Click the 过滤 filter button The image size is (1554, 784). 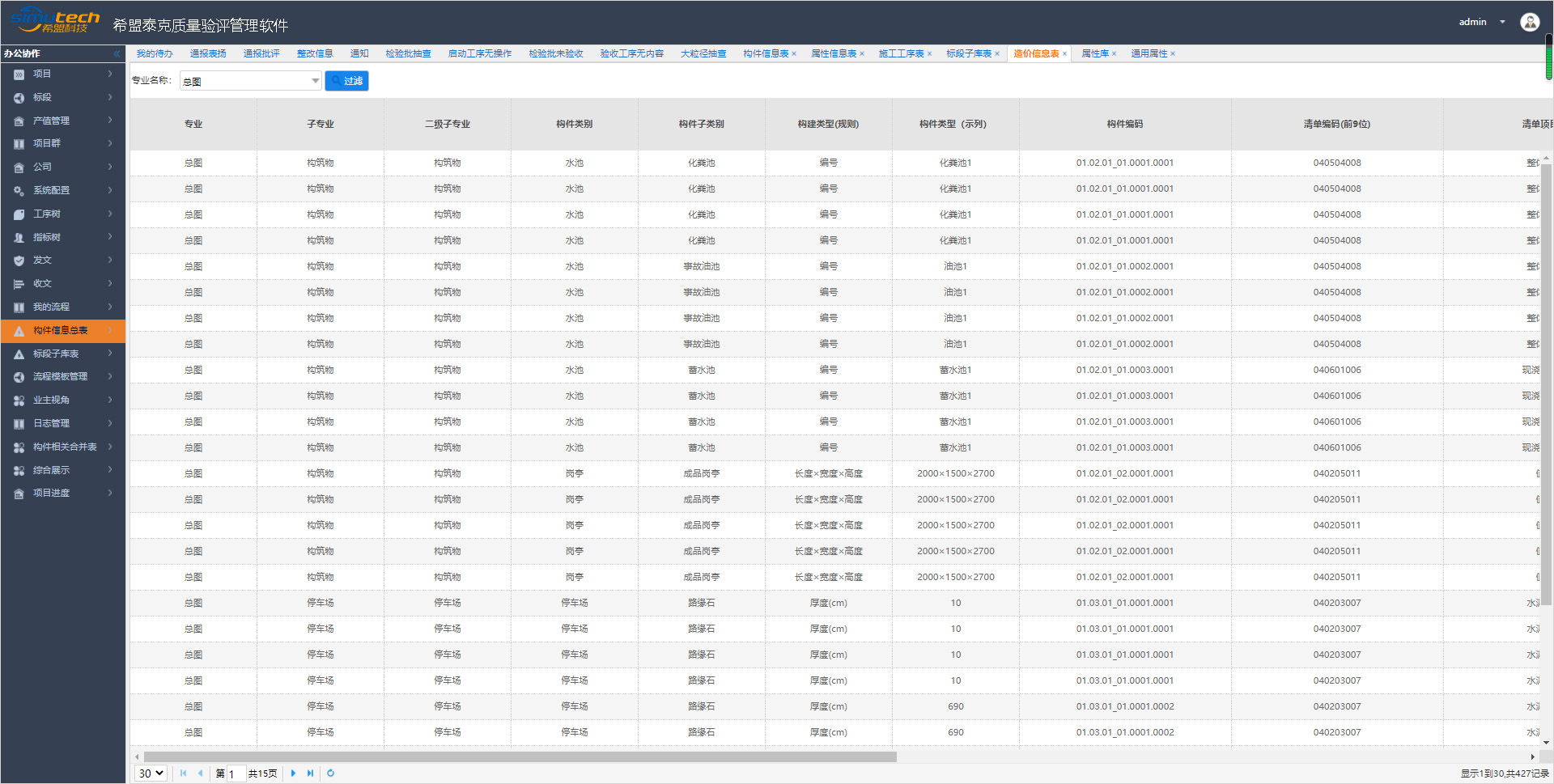tap(346, 81)
